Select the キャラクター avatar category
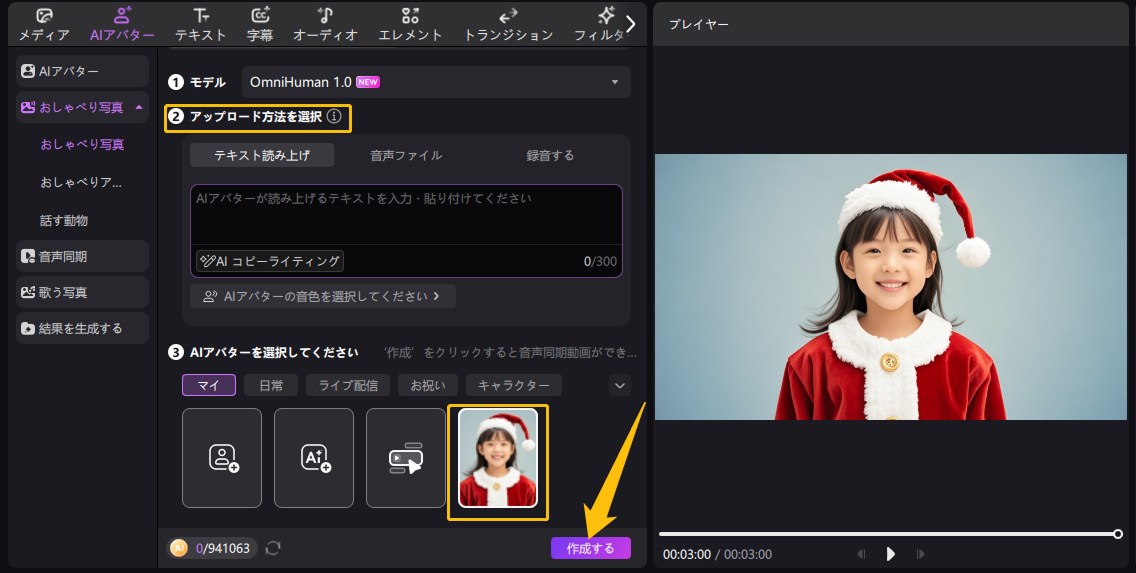Viewport: 1136px width, 573px height. point(514,385)
